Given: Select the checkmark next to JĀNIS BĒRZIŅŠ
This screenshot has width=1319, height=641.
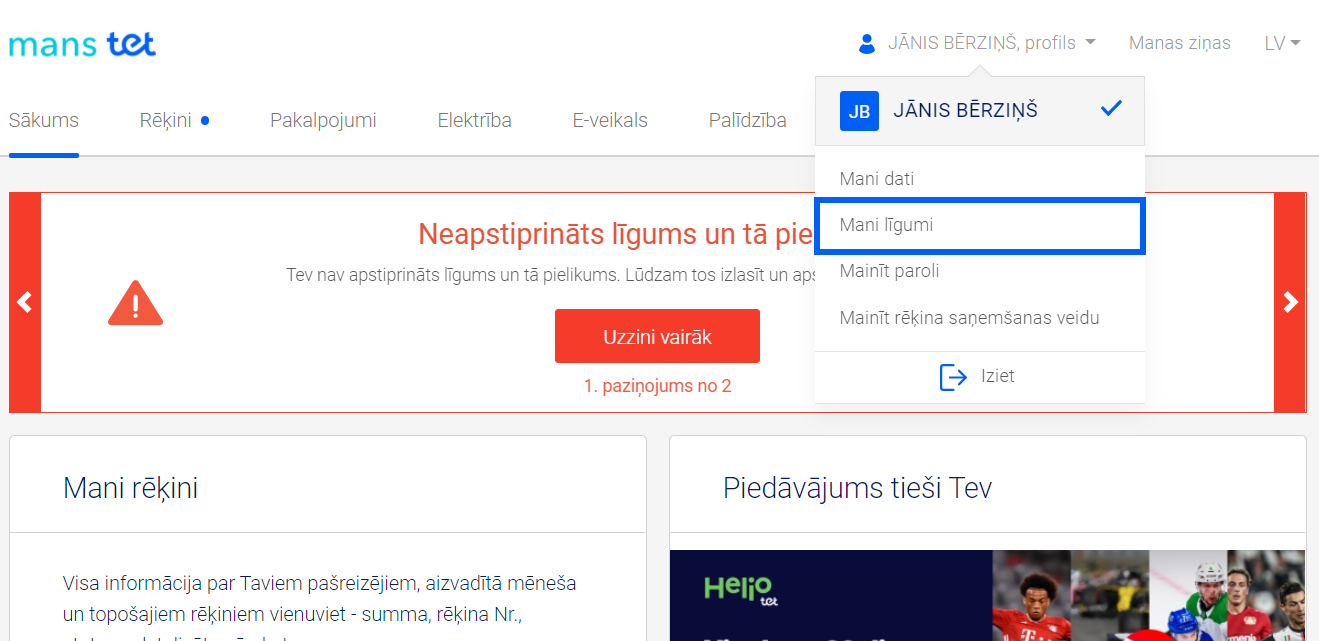Looking at the screenshot, I should pyautogui.click(x=1111, y=109).
